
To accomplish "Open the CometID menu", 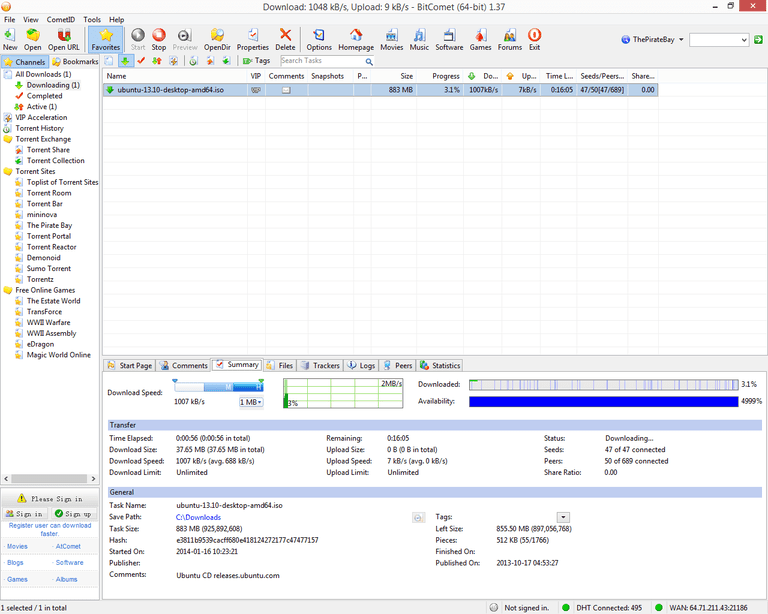I will 61,20.
